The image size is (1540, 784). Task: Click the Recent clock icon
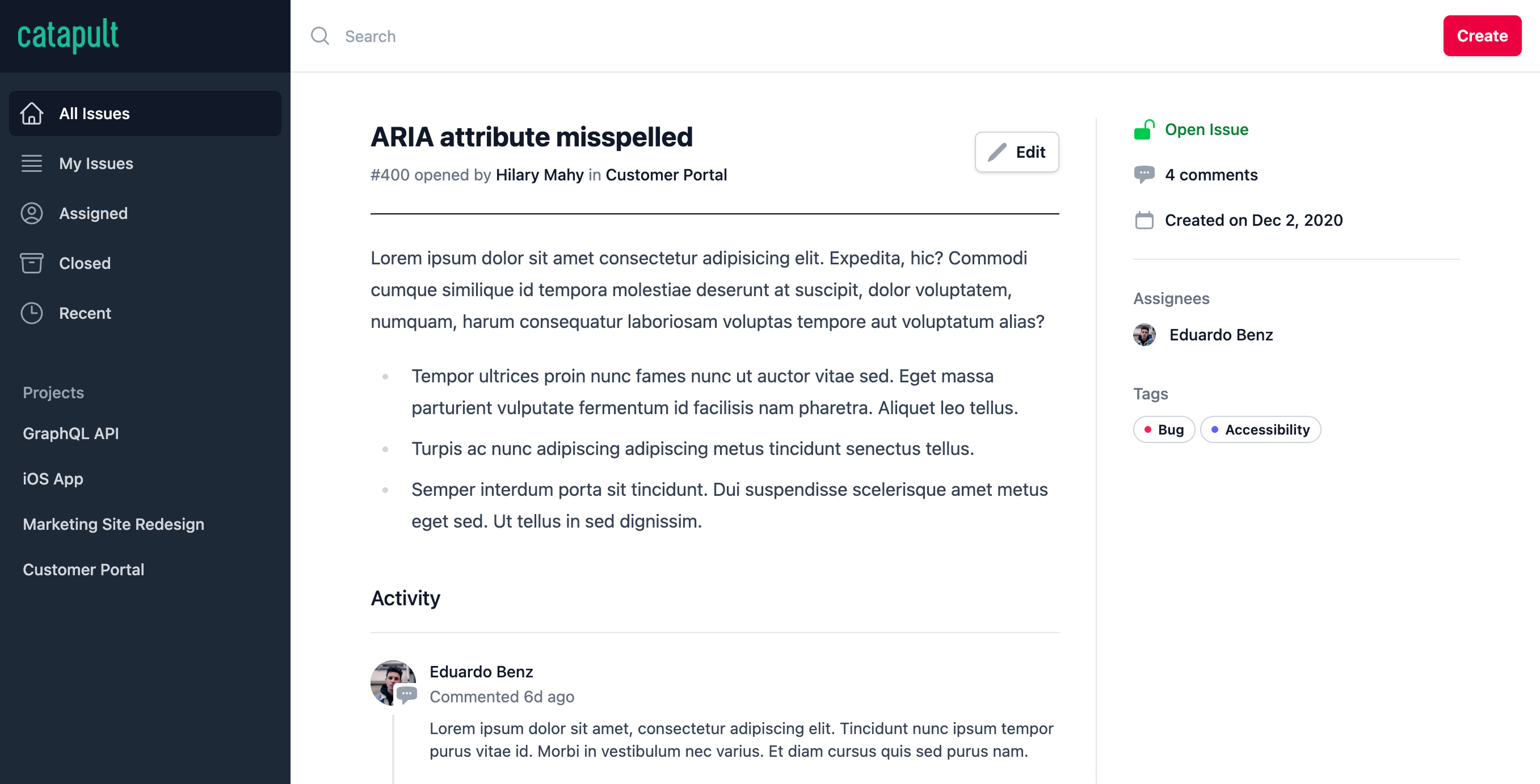32,313
